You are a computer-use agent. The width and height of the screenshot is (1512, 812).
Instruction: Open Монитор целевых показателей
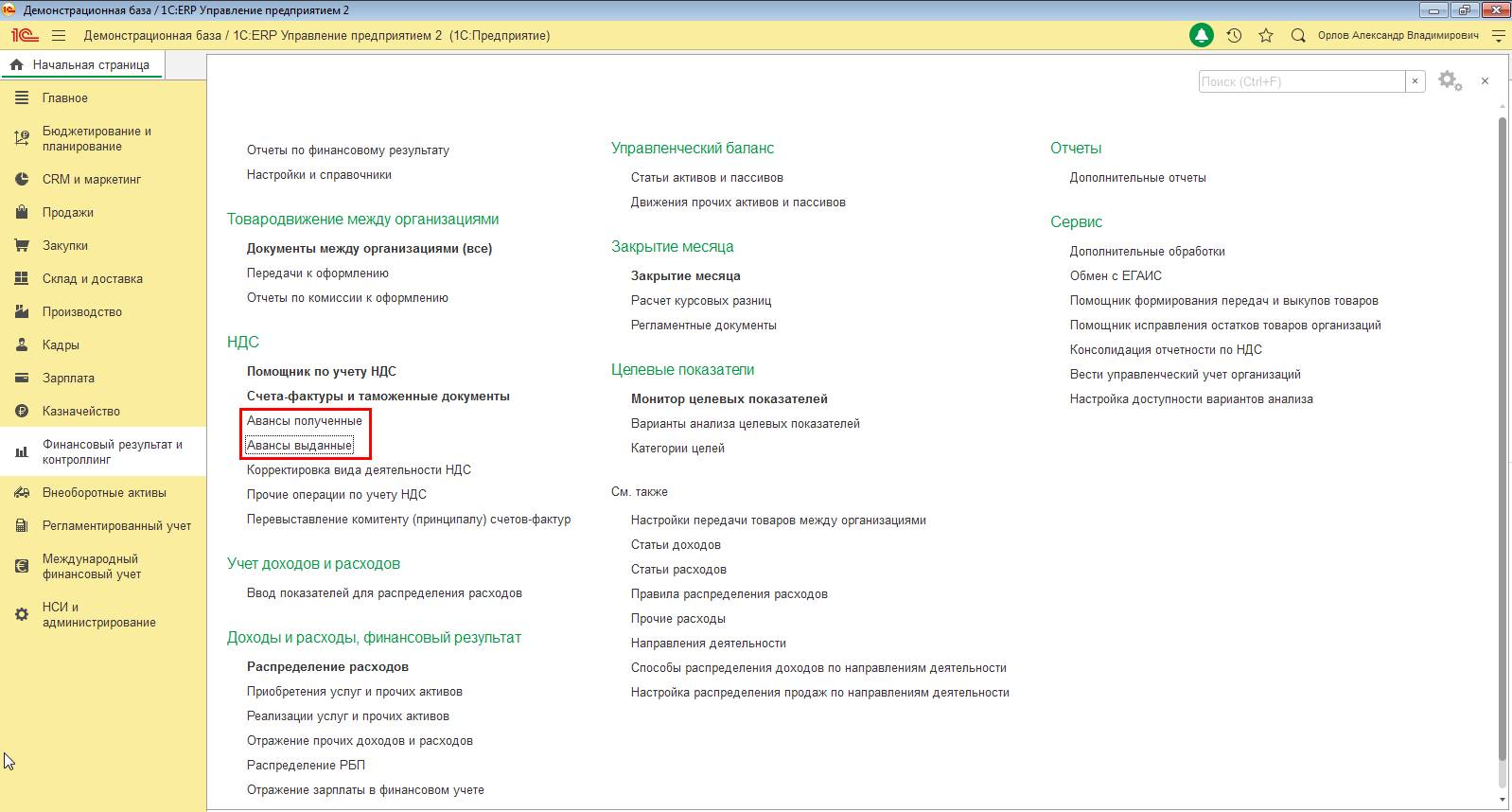coord(730,399)
